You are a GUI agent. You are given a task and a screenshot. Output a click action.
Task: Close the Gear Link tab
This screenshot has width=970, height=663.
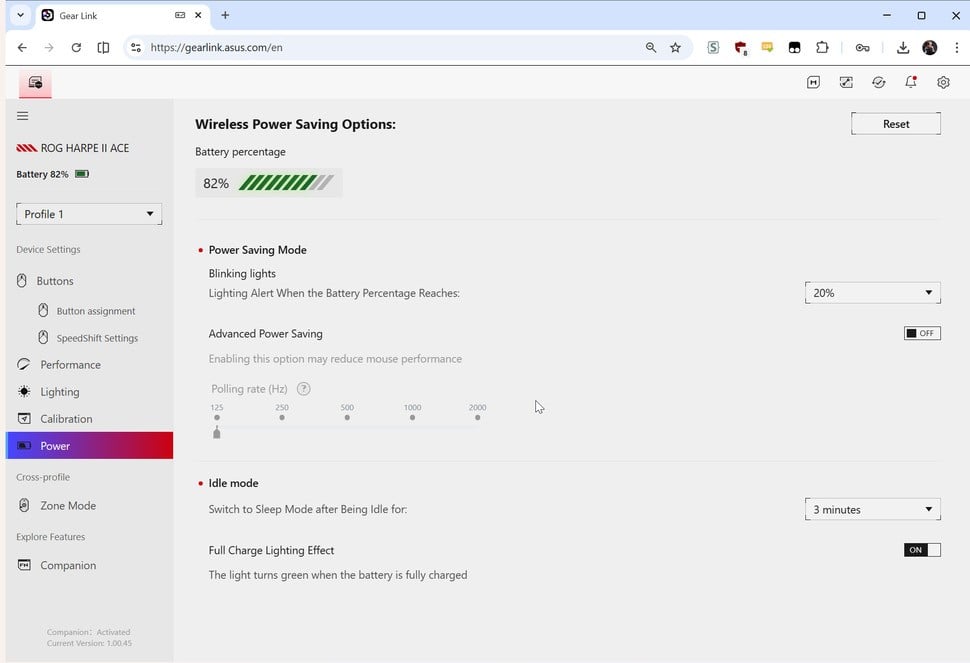point(198,15)
